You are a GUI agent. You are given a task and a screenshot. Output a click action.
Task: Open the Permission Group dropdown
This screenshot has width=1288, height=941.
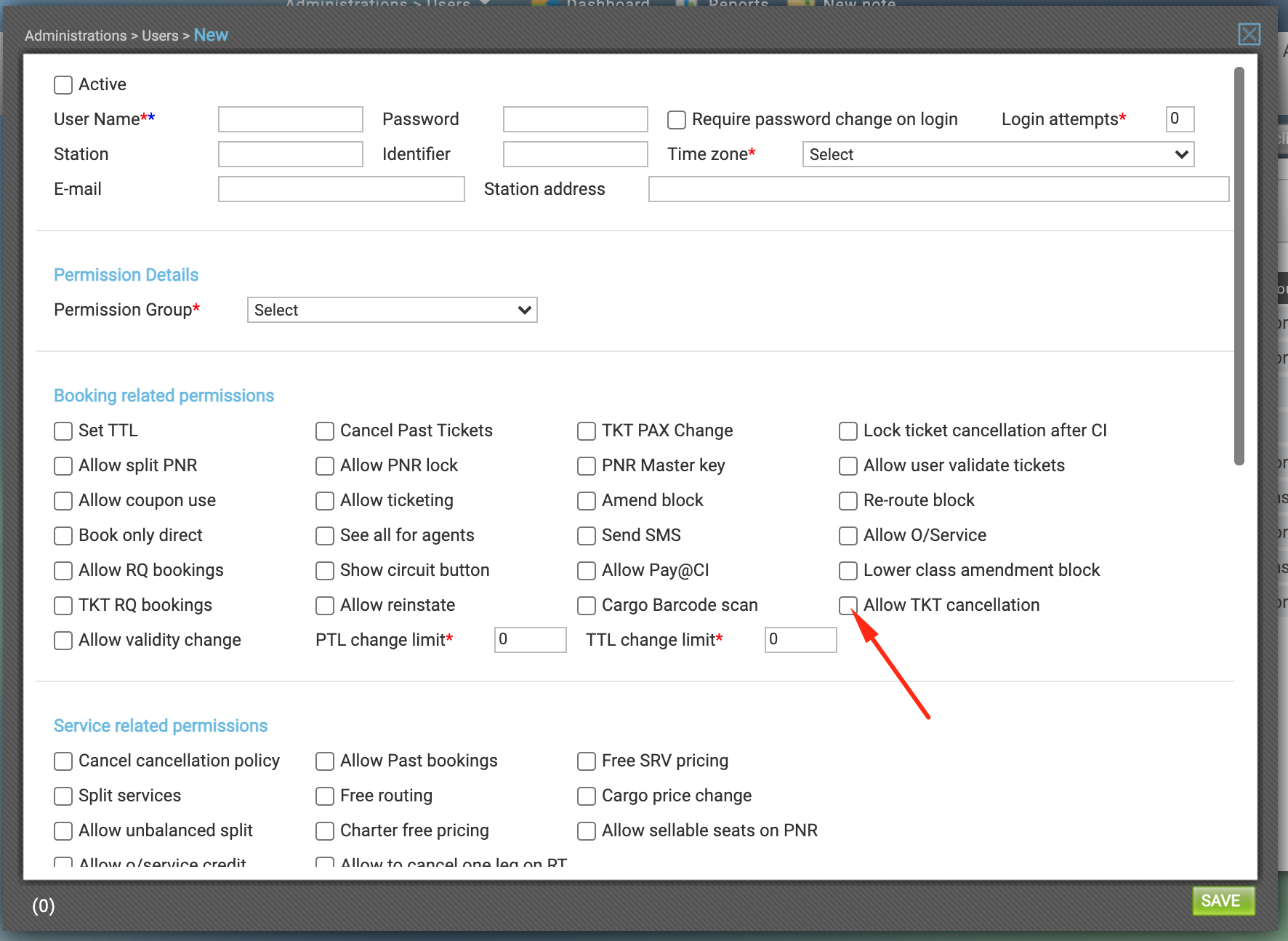click(x=392, y=310)
